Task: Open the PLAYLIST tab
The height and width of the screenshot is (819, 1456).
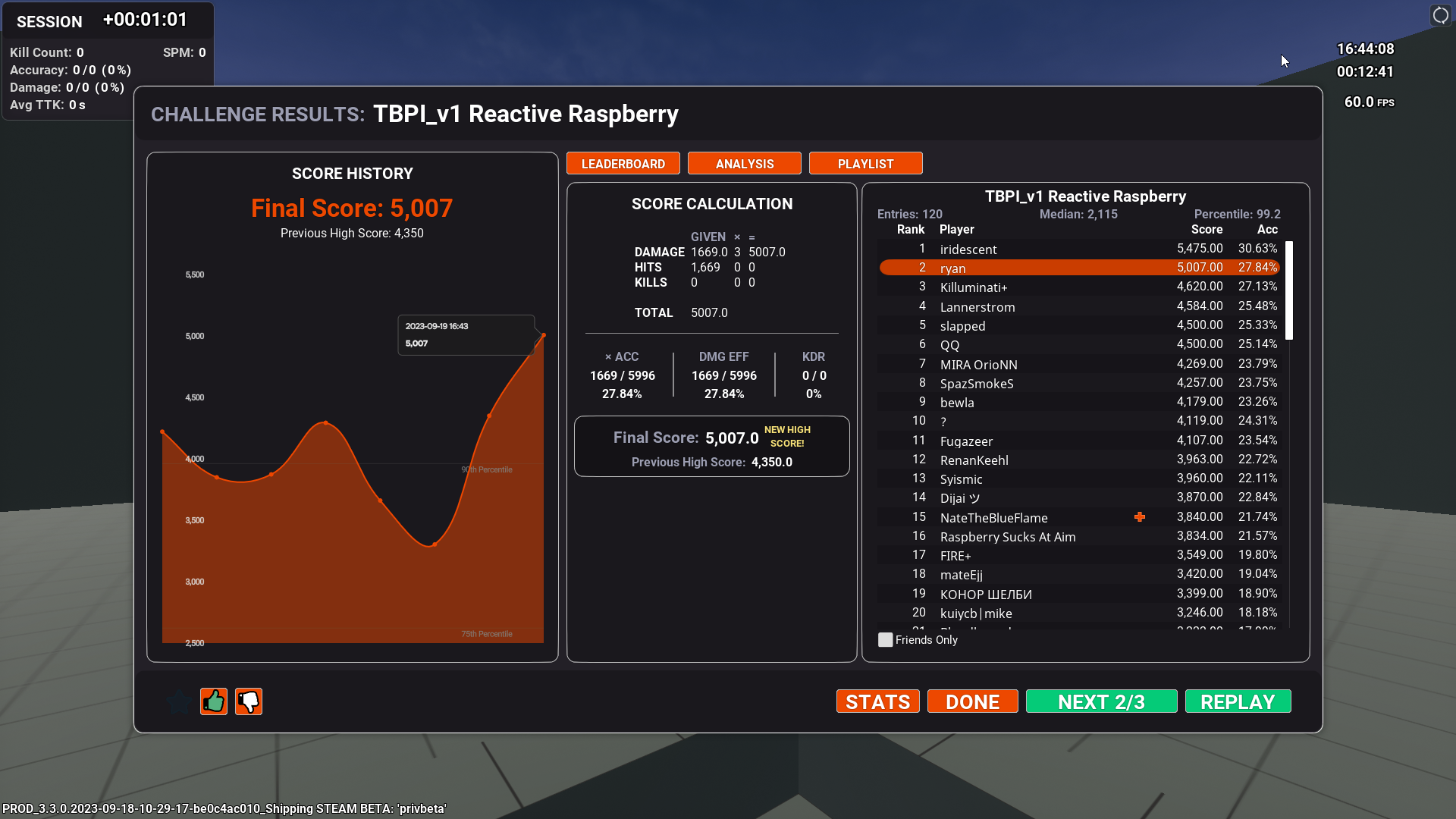Action: 865,164
